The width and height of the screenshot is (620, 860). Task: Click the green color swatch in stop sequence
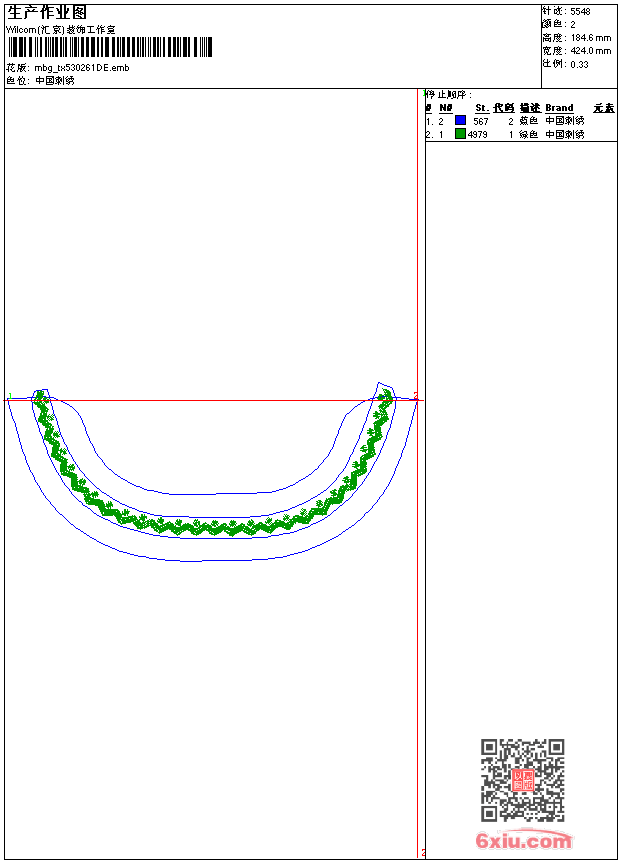tap(460, 133)
